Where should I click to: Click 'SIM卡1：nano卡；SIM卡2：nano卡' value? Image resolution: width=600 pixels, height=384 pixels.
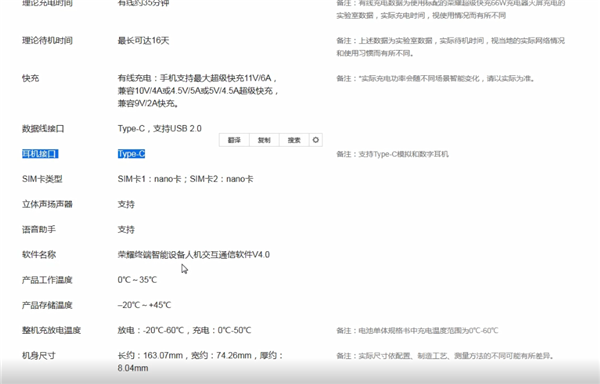[186, 179]
